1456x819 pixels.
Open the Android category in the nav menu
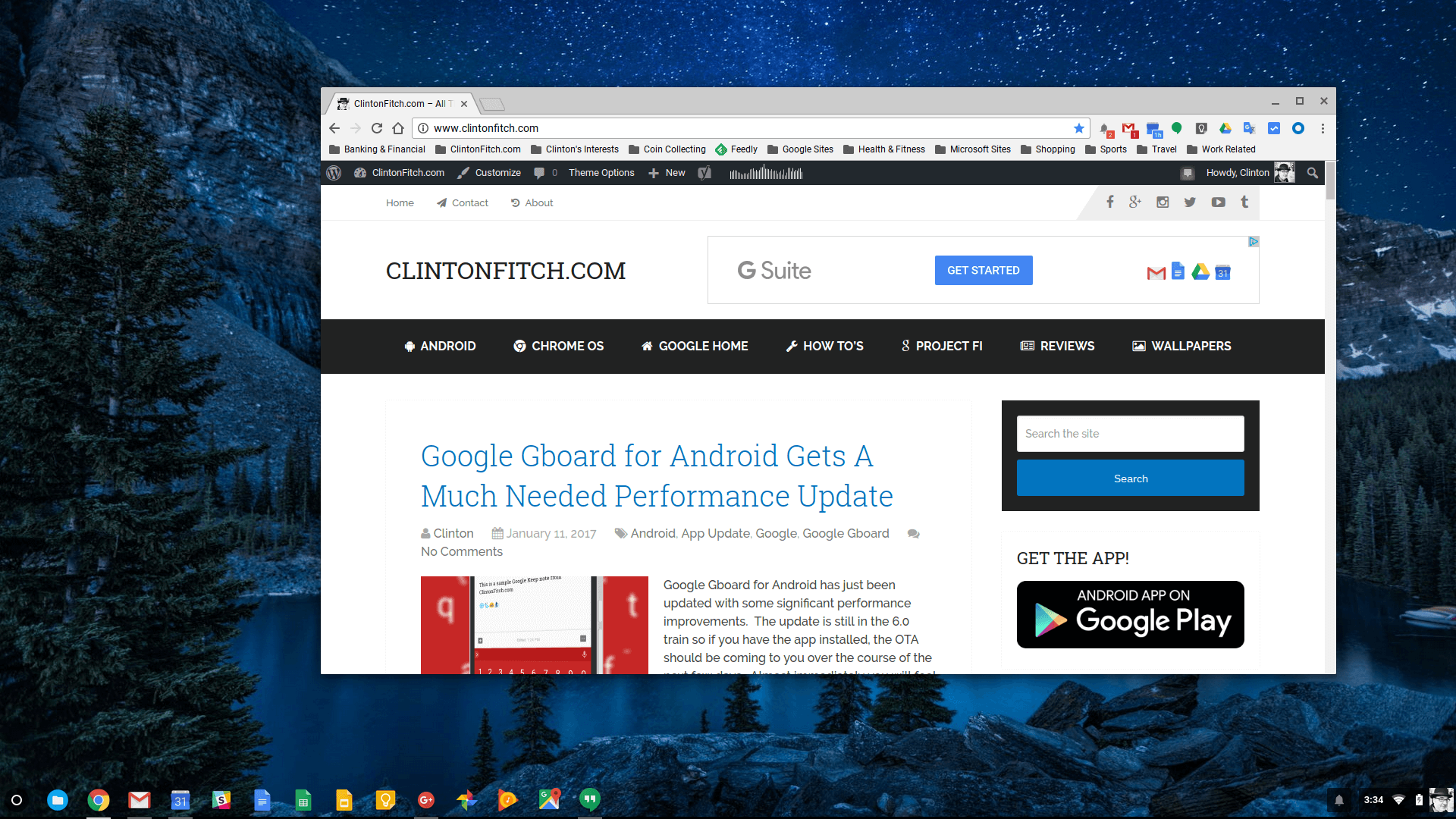441,346
